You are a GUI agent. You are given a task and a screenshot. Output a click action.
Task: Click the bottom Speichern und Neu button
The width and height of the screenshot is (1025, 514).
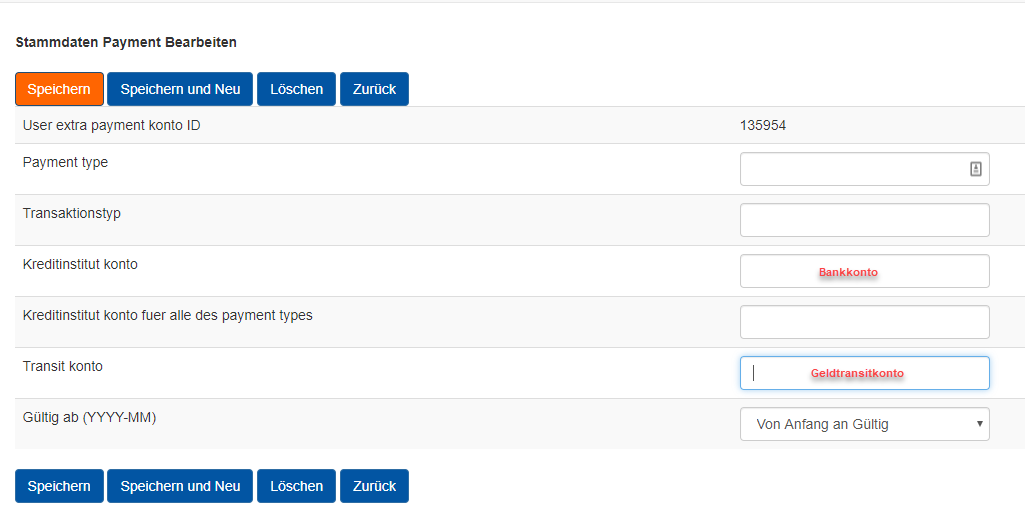point(180,486)
